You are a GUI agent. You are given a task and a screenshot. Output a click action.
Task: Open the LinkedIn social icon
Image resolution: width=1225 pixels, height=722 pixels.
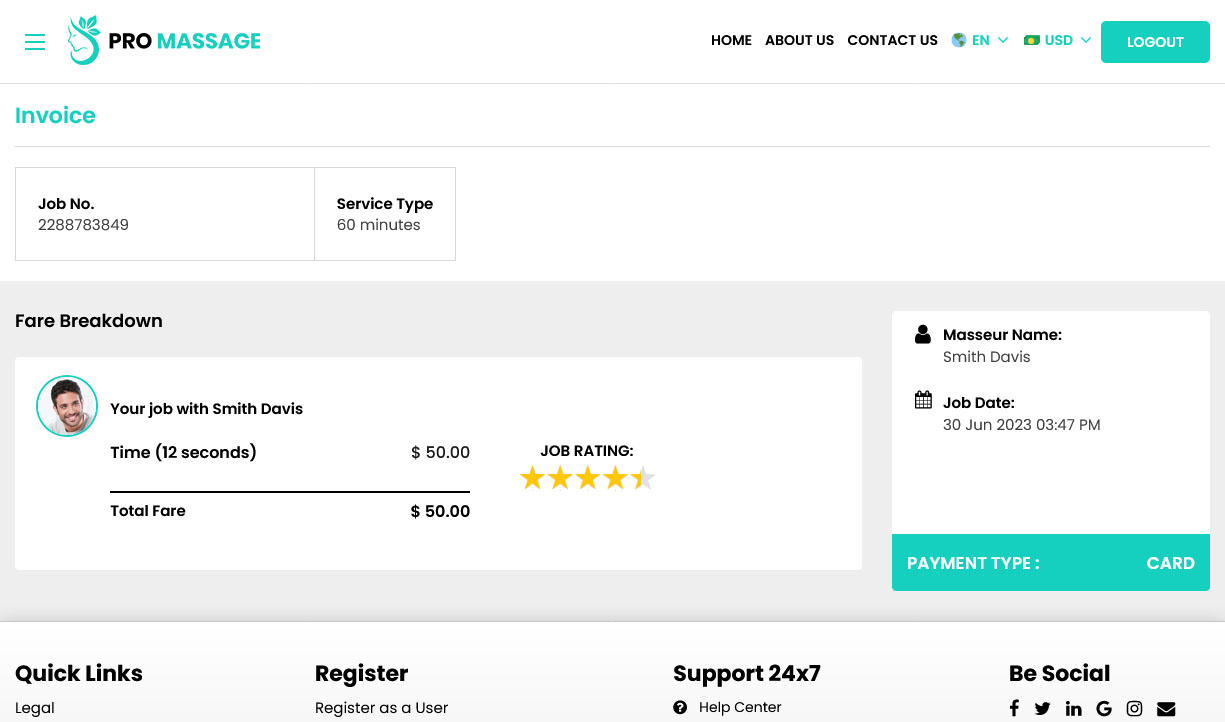click(1074, 708)
